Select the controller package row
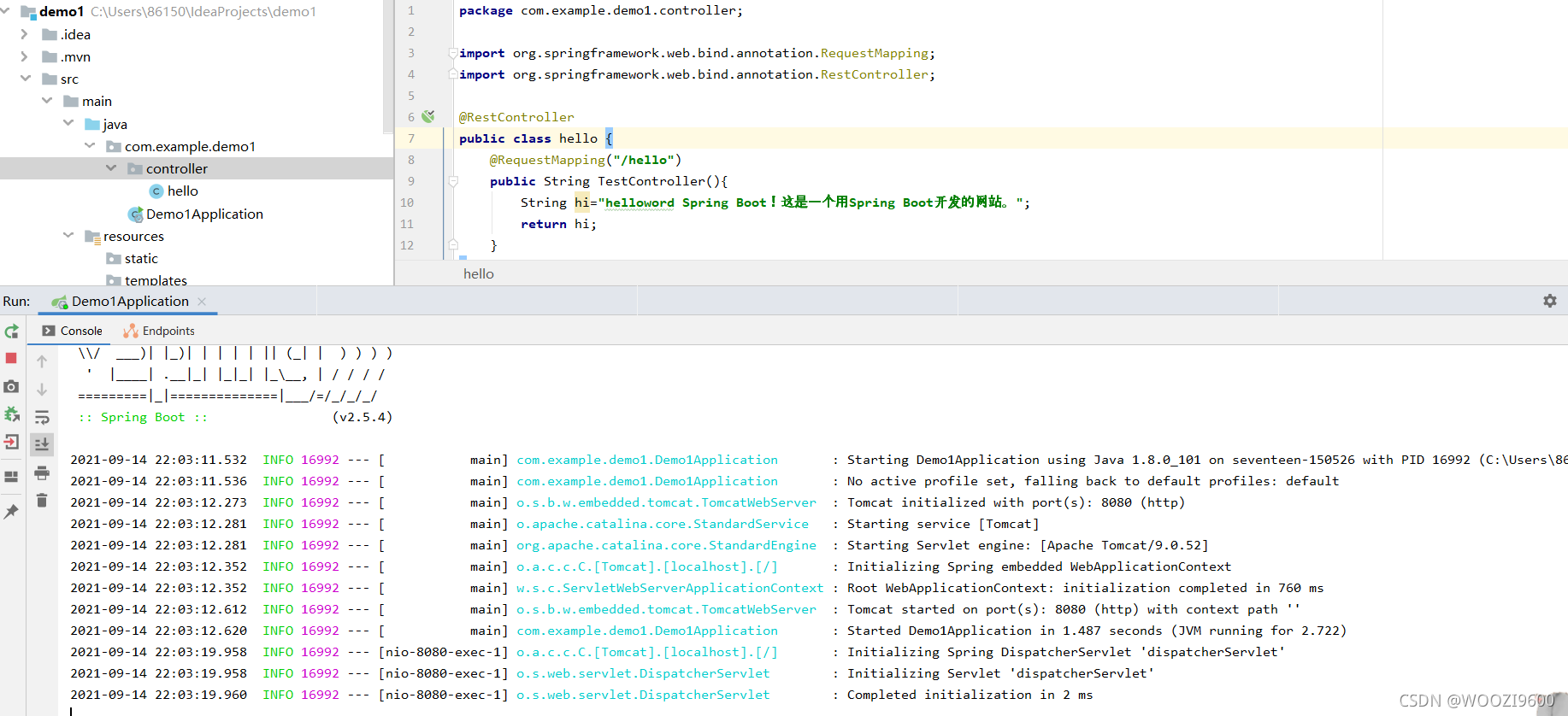 coord(197,168)
